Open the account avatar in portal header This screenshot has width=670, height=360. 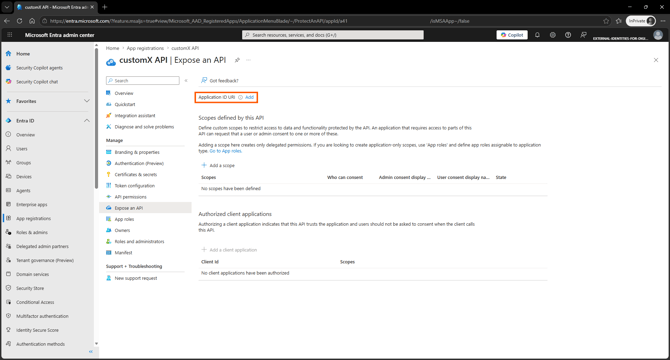tap(658, 35)
